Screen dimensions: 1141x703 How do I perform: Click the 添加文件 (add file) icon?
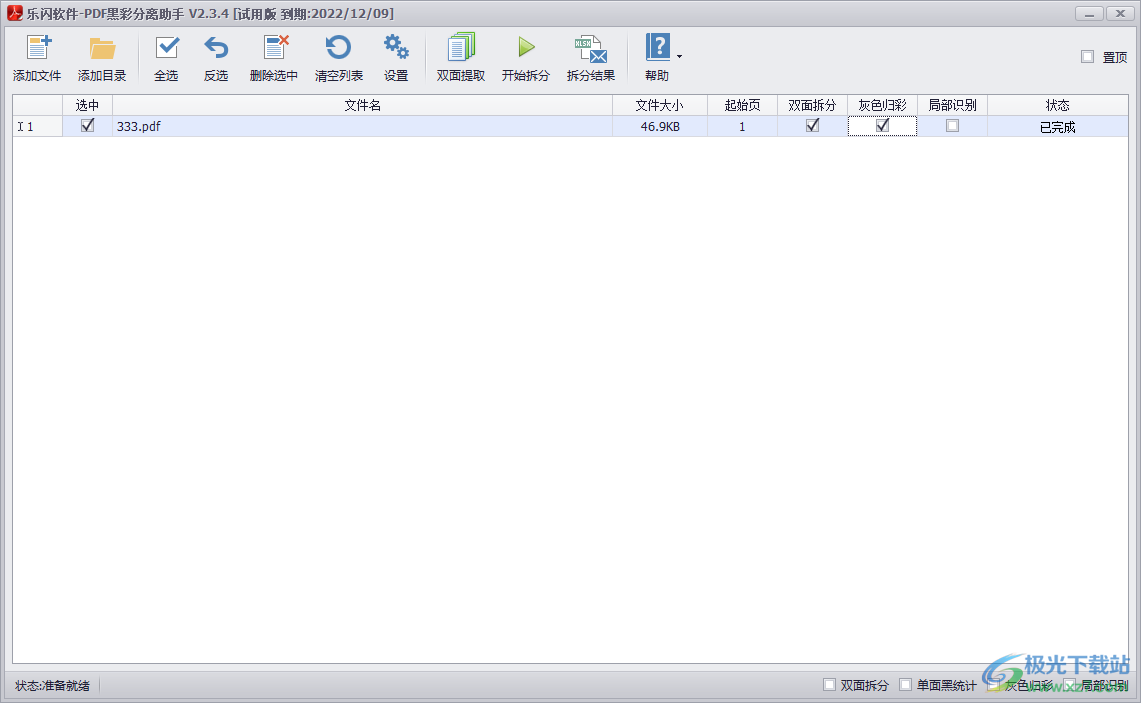point(39,48)
